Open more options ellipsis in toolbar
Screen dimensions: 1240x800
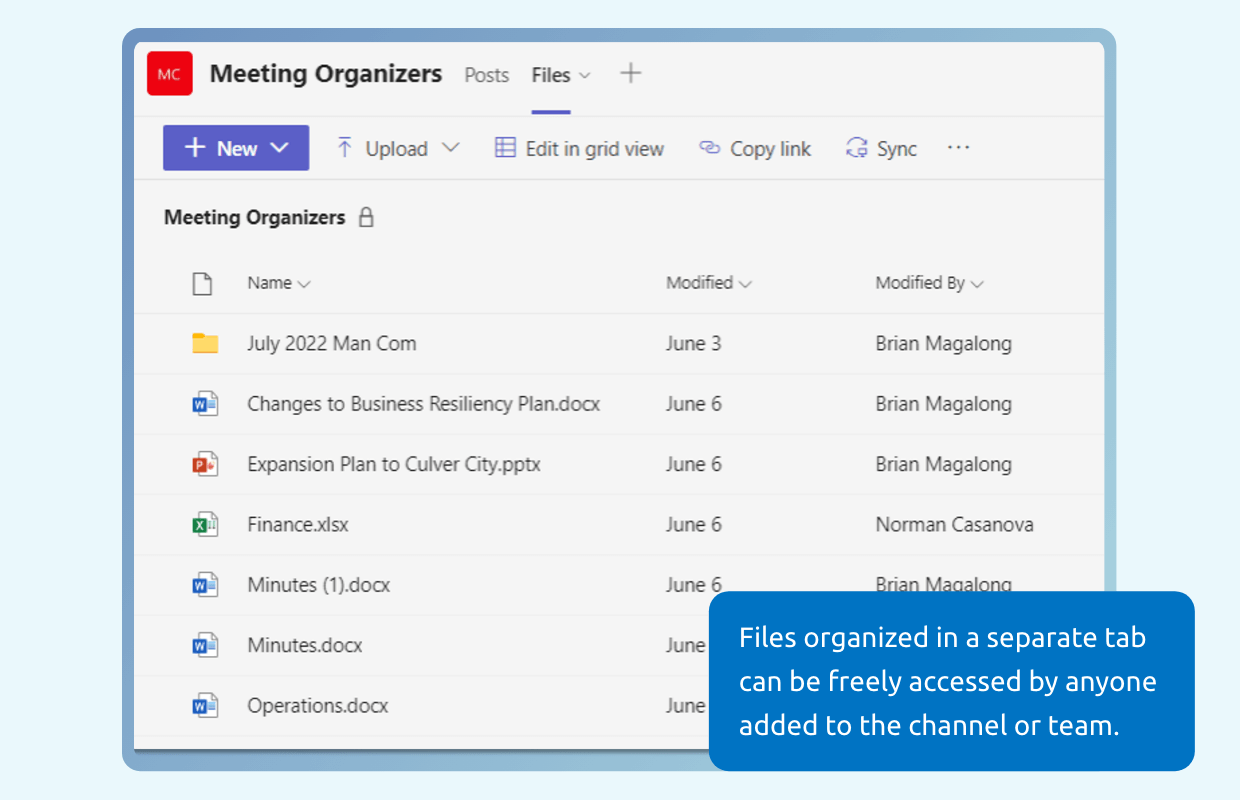pyautogui.click(x=958, y=148)
